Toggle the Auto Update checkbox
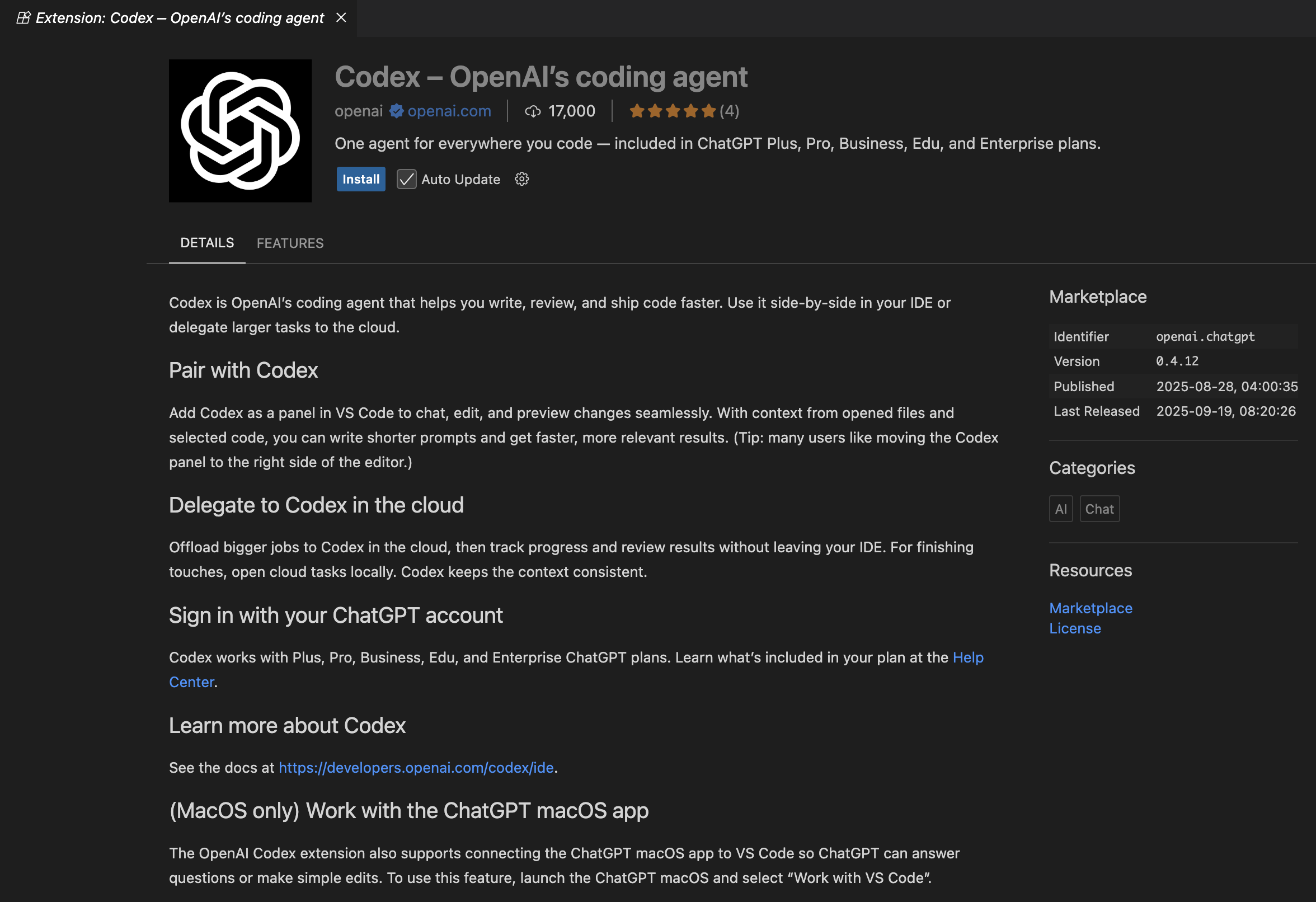 (x=407, y=180)
